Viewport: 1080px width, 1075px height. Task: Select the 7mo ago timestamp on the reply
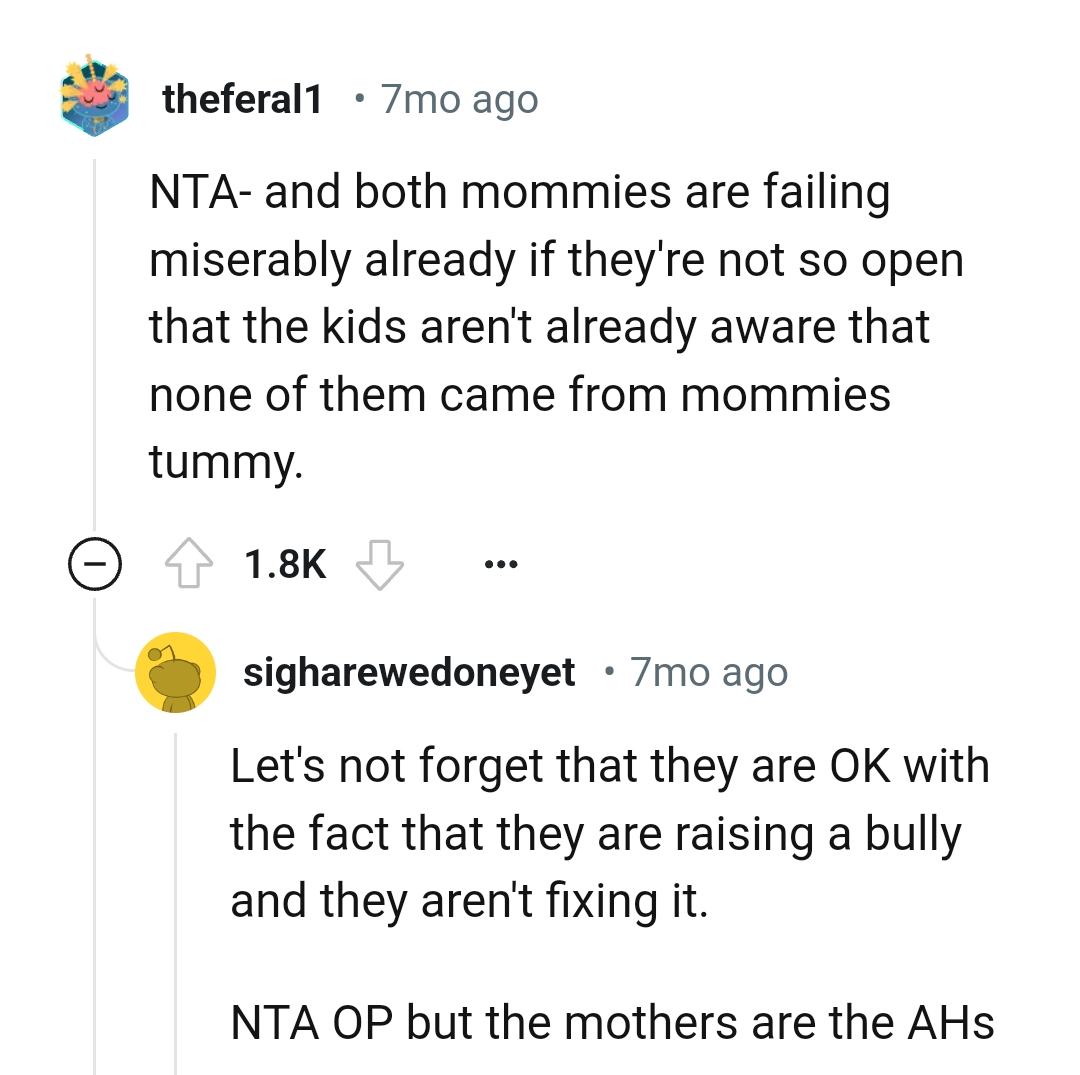pyautogui.click(x=709, y=672)
